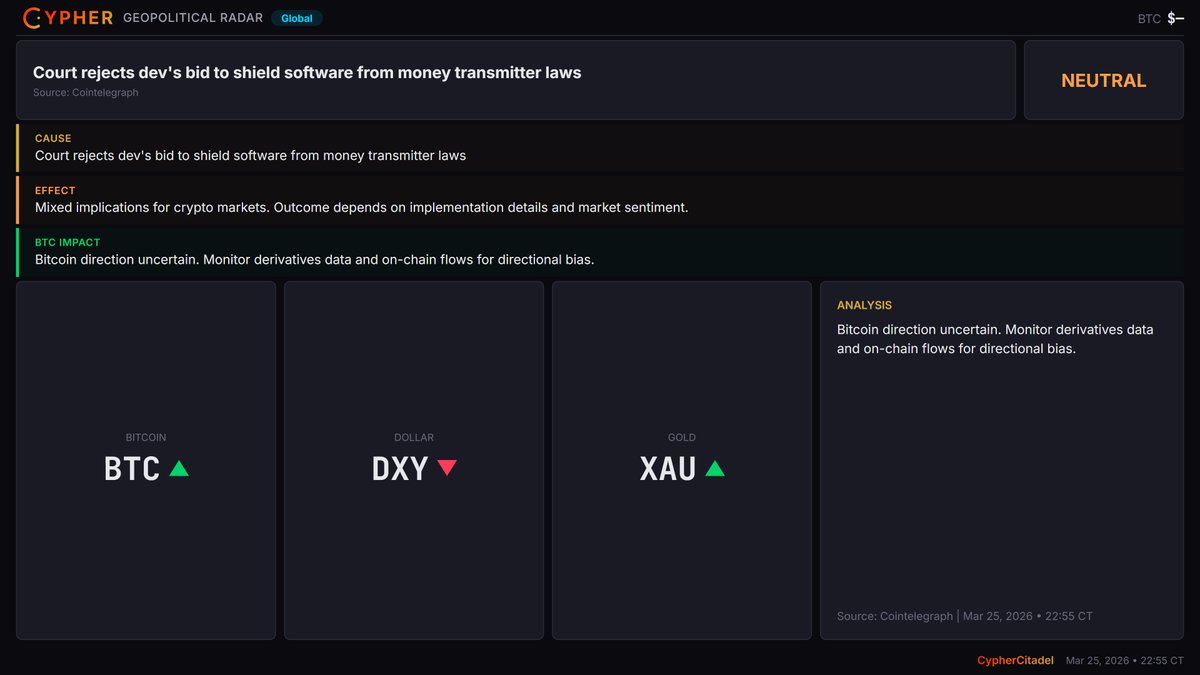Click the red DXY down arrow

447,467
